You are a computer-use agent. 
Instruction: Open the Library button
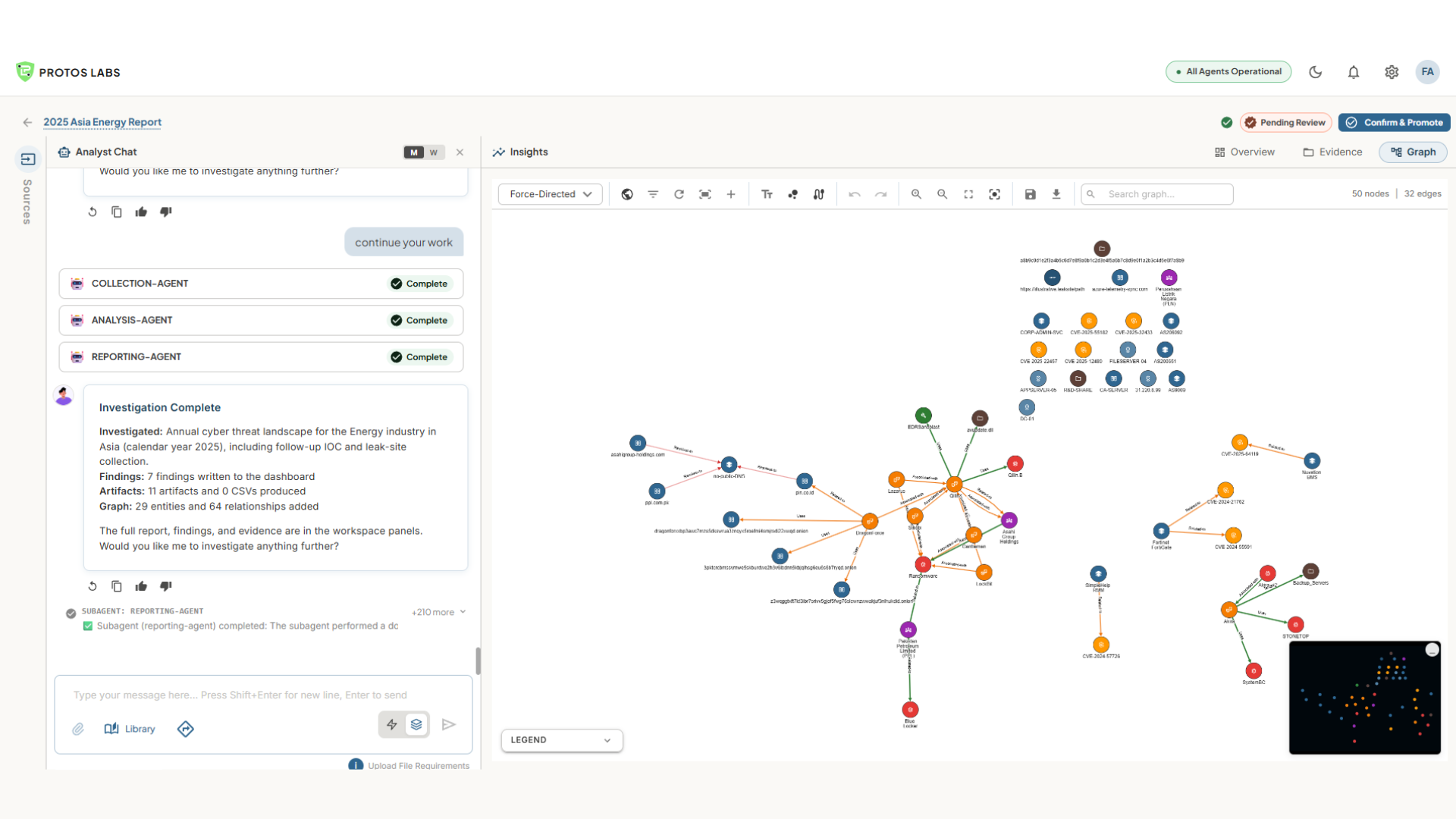click(130, 729)
